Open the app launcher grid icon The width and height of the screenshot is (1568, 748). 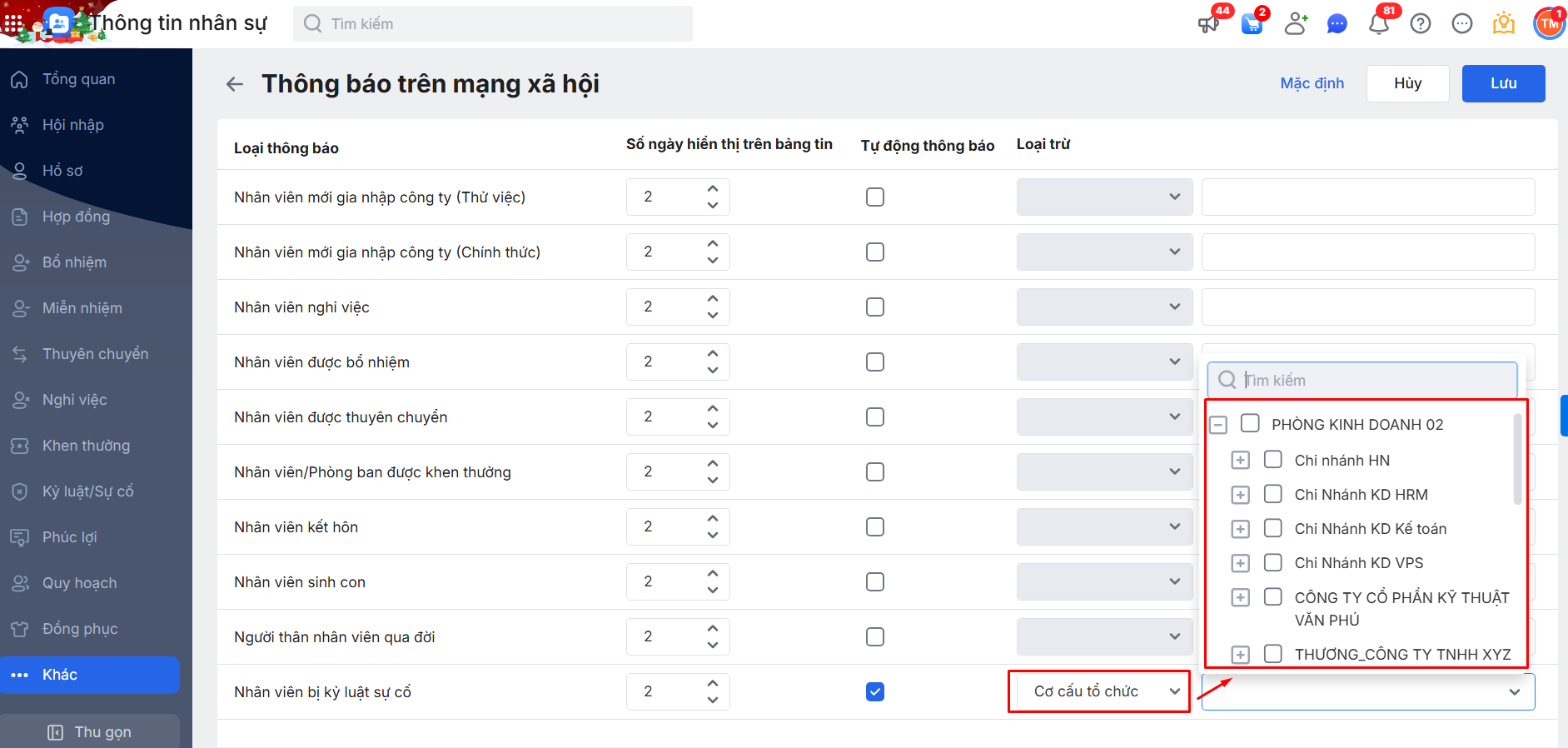click(x=13, y=23)
